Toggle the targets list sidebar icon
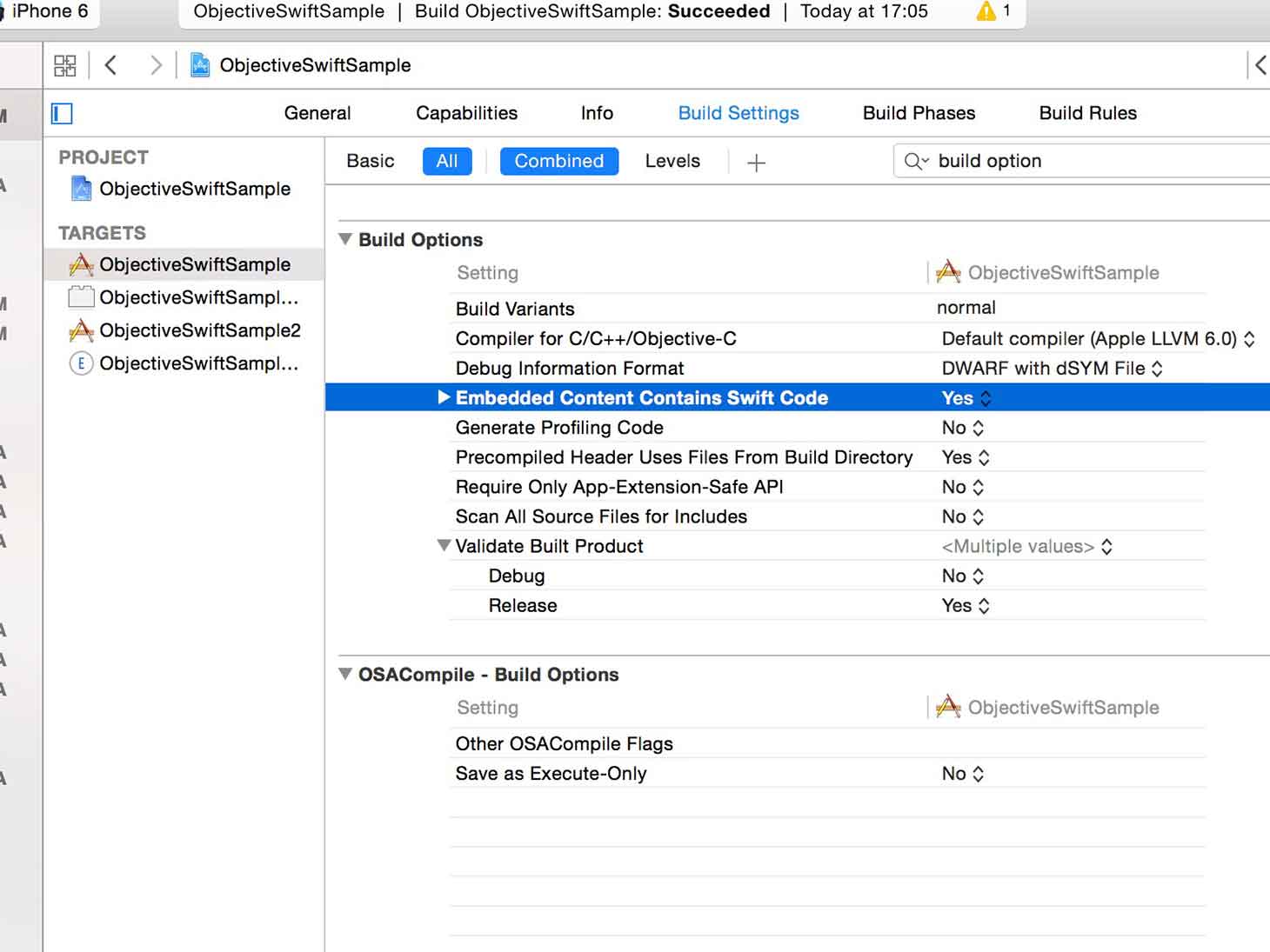 point(62,113)
